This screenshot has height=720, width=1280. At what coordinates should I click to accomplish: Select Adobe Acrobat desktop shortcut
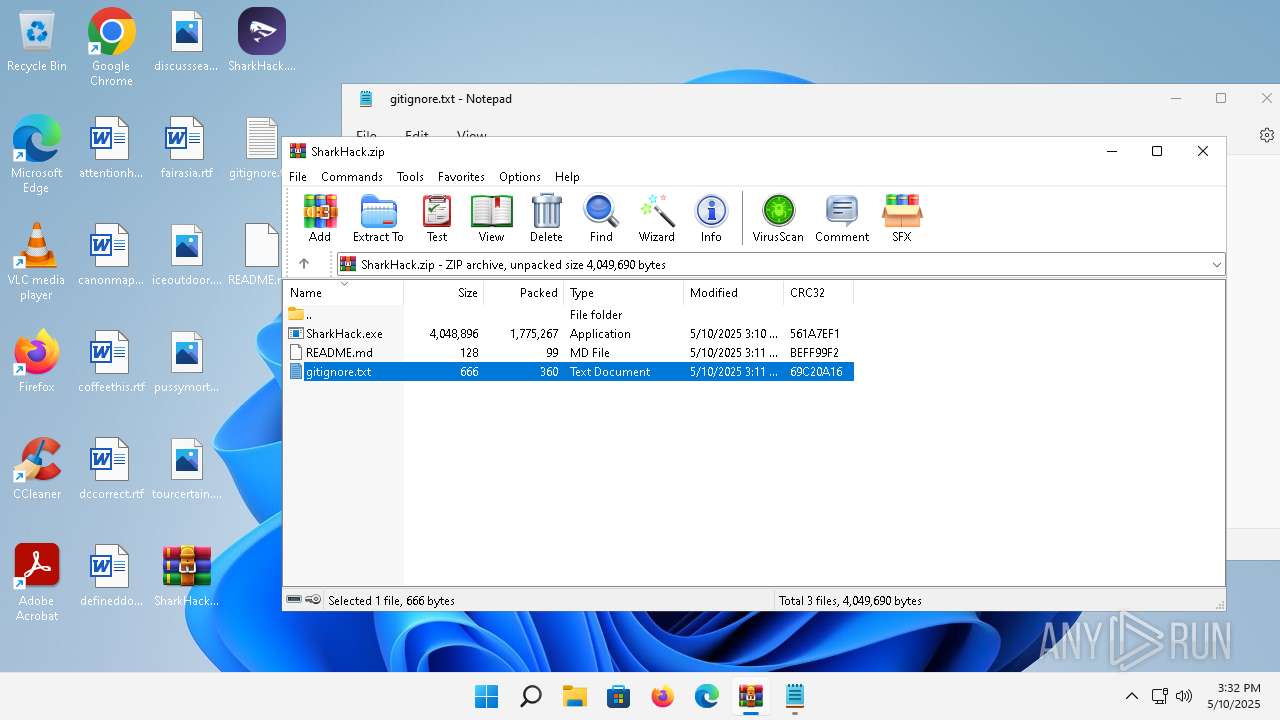click(x=37, y=582)
